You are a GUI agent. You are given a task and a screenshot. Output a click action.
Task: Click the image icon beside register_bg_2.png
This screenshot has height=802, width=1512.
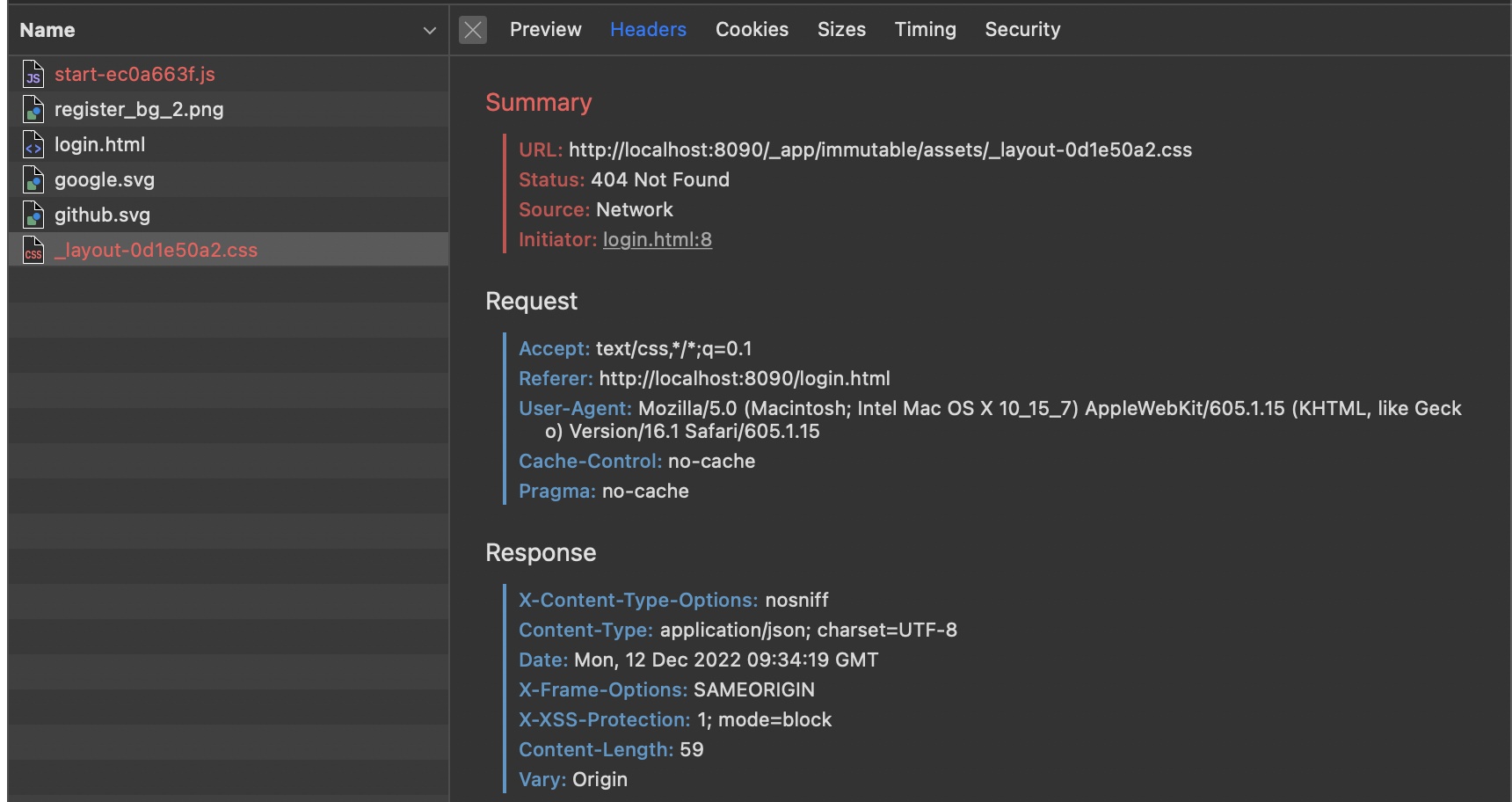(33, 110)
